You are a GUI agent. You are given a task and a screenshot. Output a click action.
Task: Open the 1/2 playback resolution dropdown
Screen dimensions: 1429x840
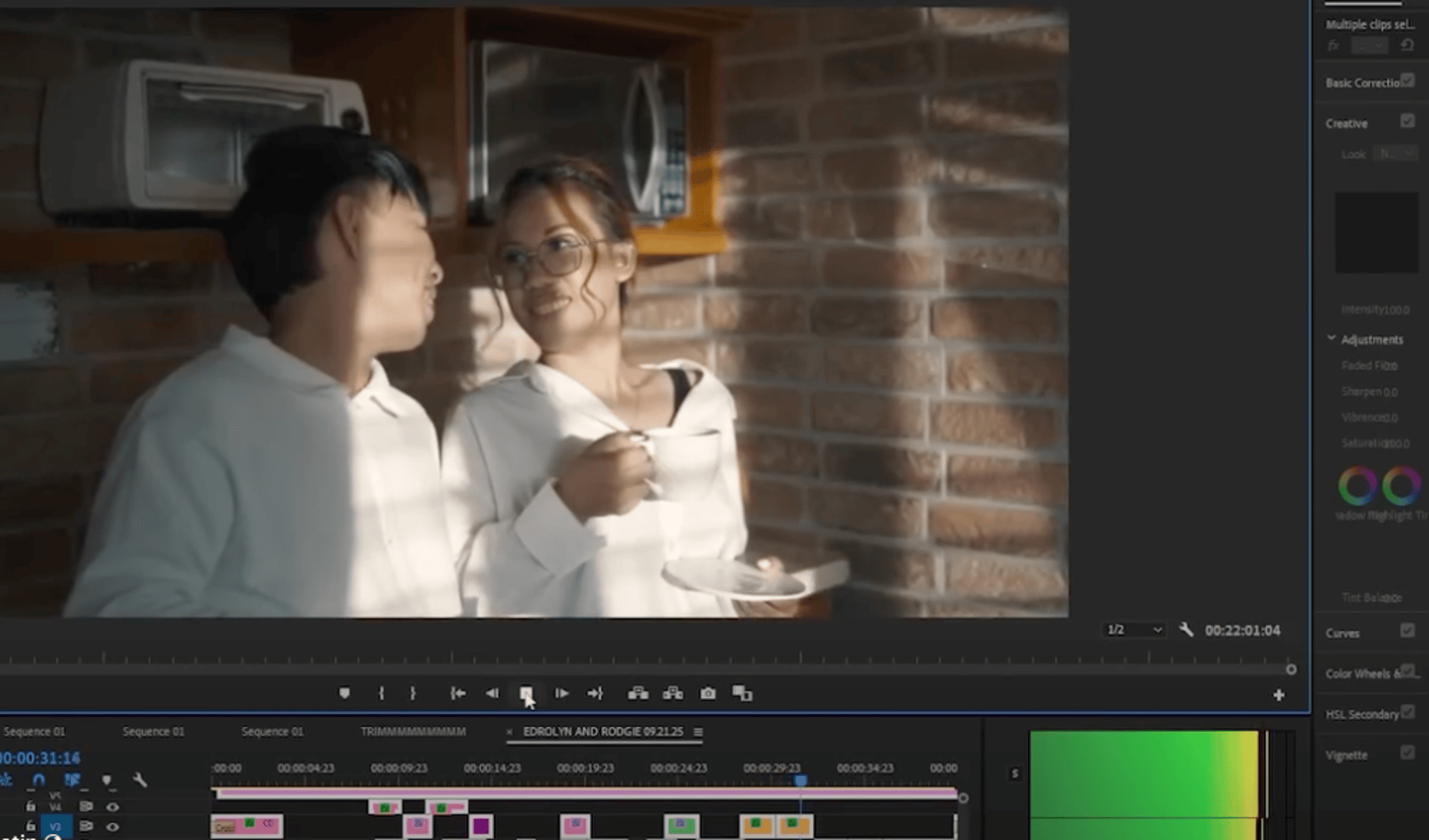coord(1134,630)
